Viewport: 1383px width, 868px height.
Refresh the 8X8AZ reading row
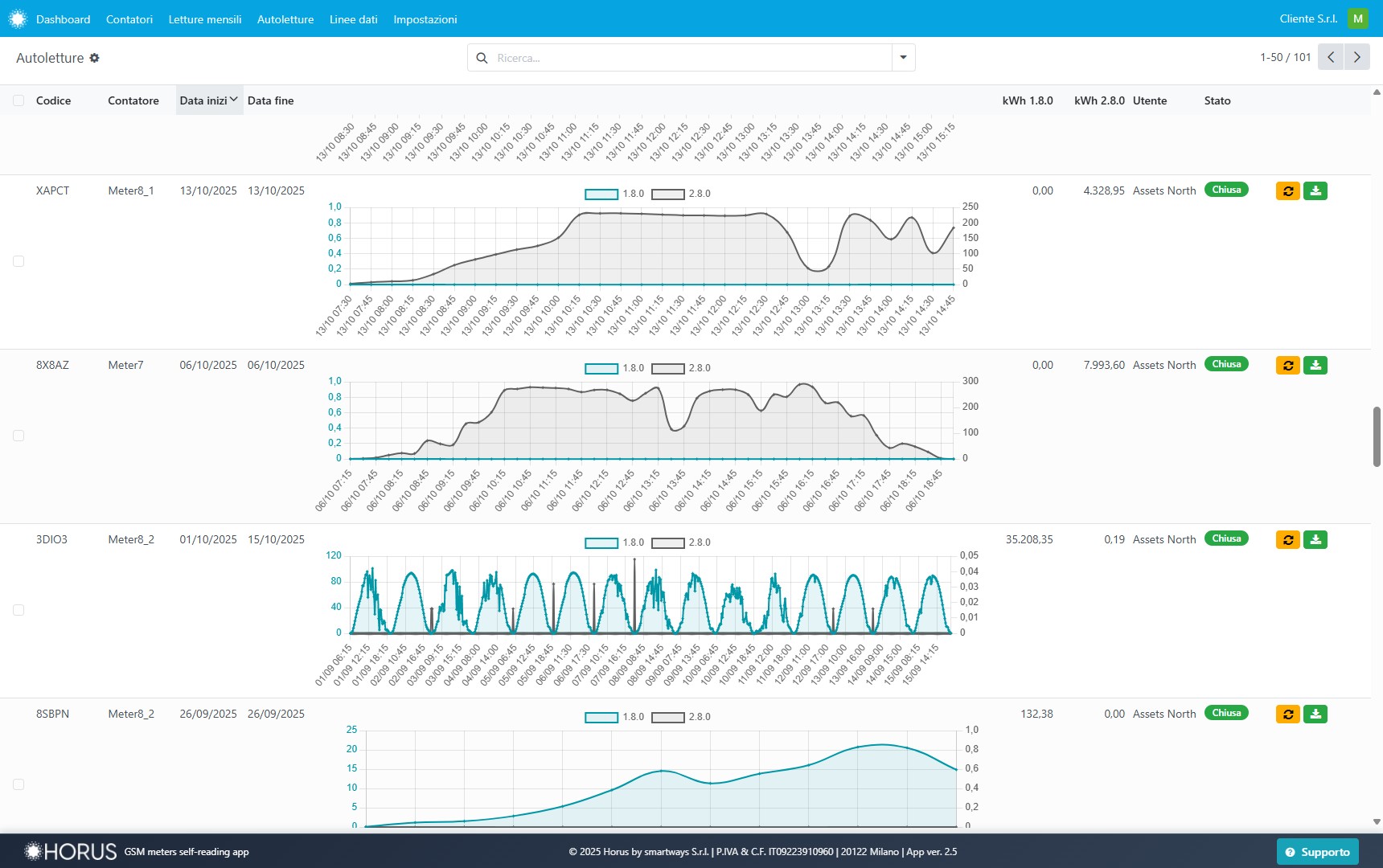pyautogui.click(x=1287, y=366)
